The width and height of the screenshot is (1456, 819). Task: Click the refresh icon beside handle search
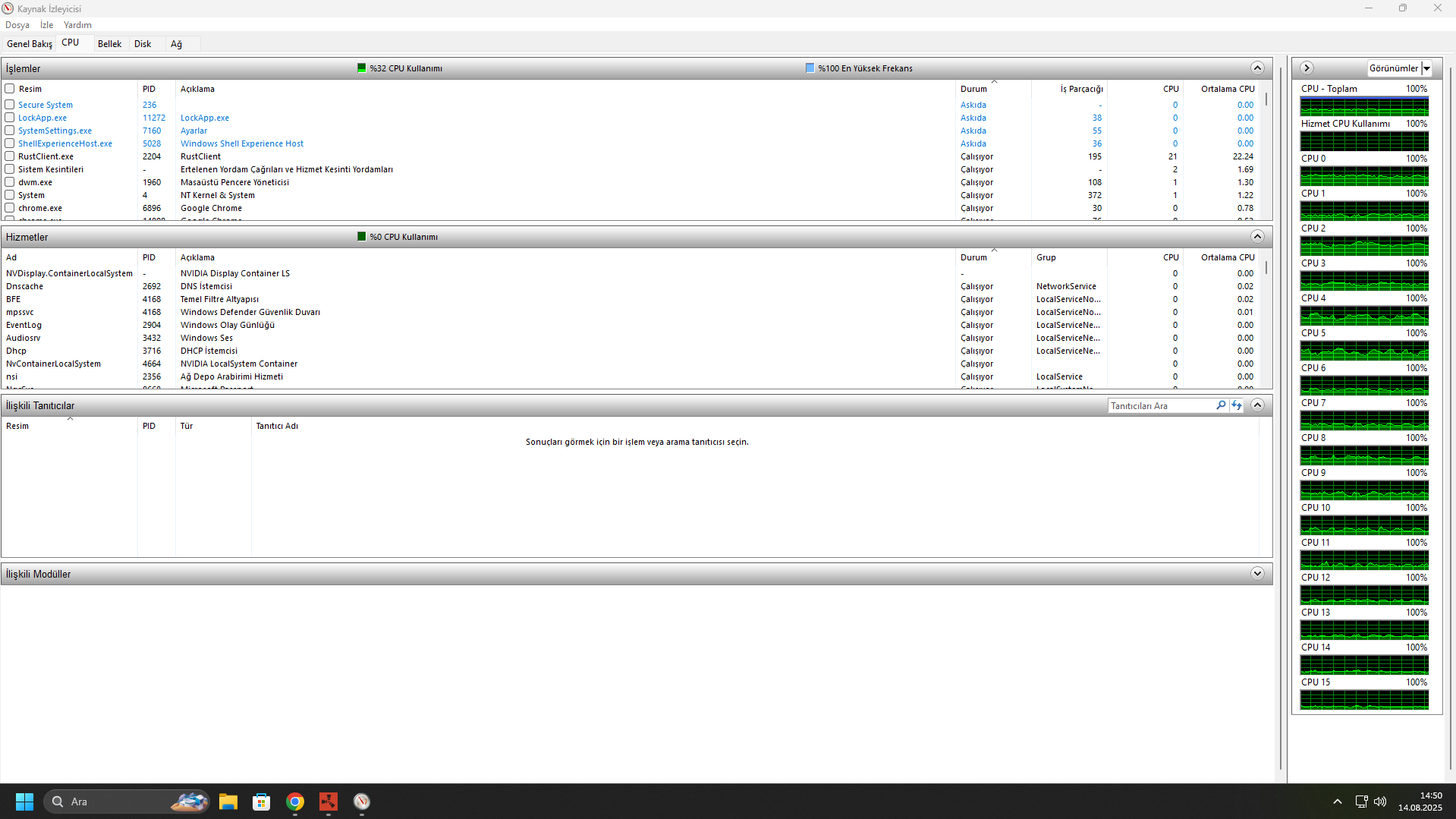pyautogui.click(x=1237, y=405)
